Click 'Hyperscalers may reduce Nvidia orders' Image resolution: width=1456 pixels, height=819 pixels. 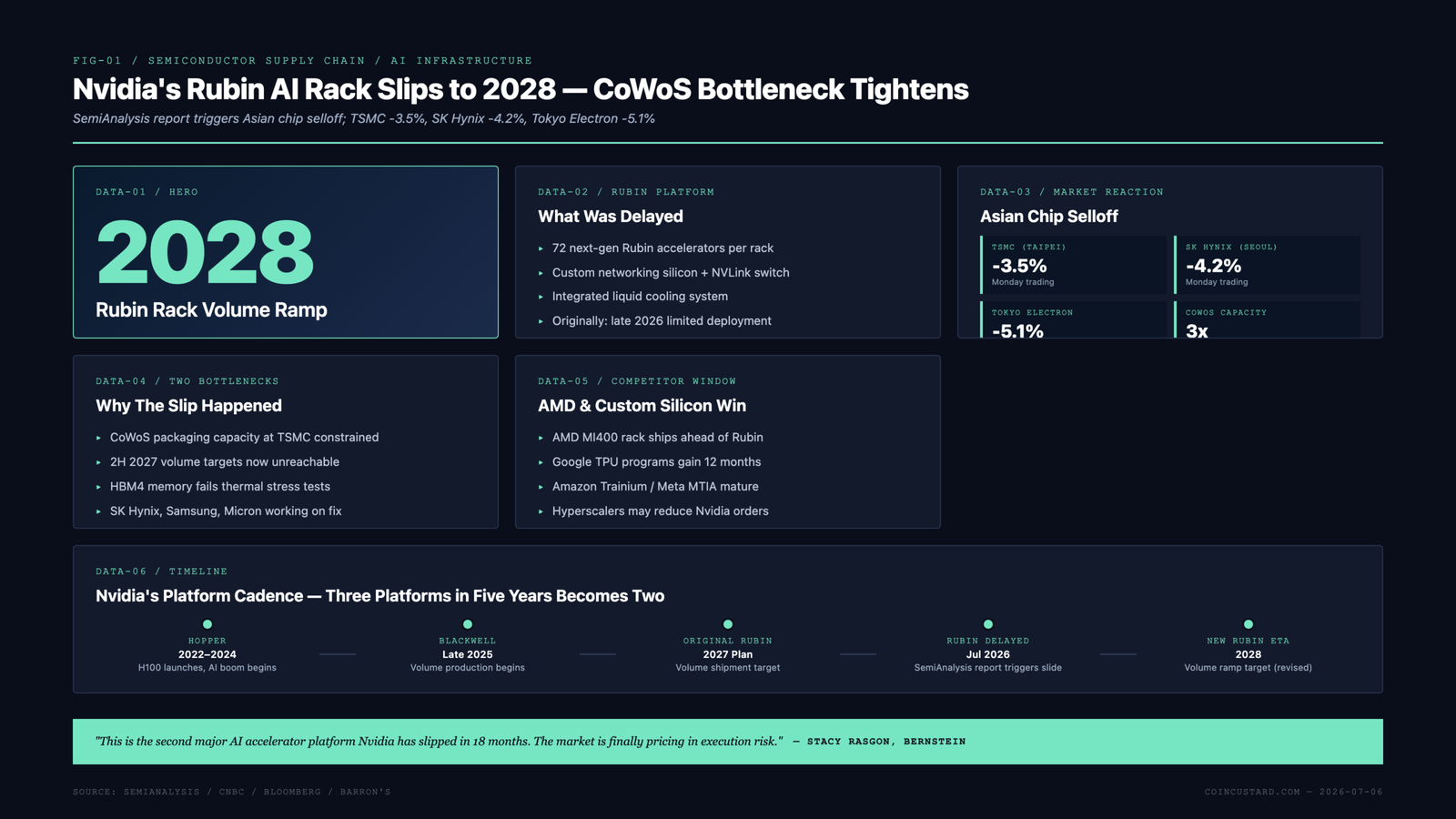[x=661, y=511]
